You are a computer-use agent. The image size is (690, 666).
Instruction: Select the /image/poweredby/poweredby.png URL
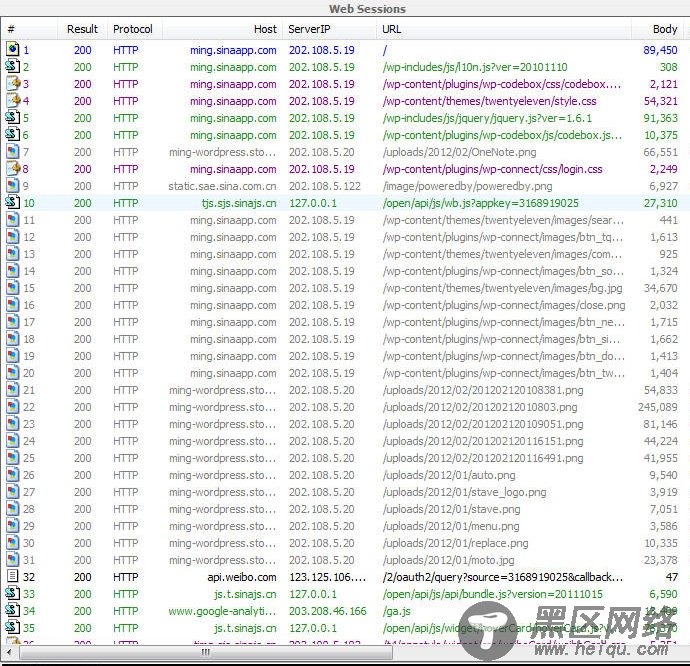pyautogui.click(x=467, y=186)
